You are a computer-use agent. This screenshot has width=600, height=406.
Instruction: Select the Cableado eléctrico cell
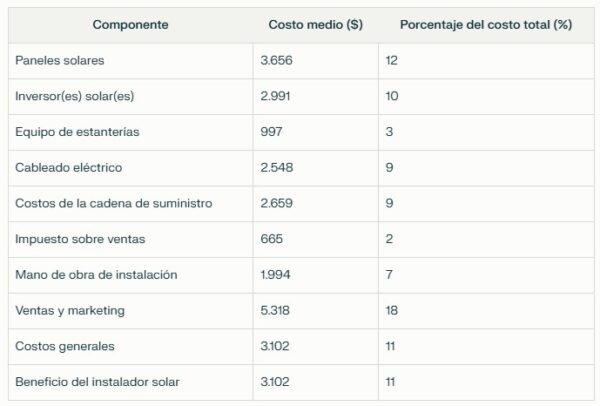coord(69,168)
